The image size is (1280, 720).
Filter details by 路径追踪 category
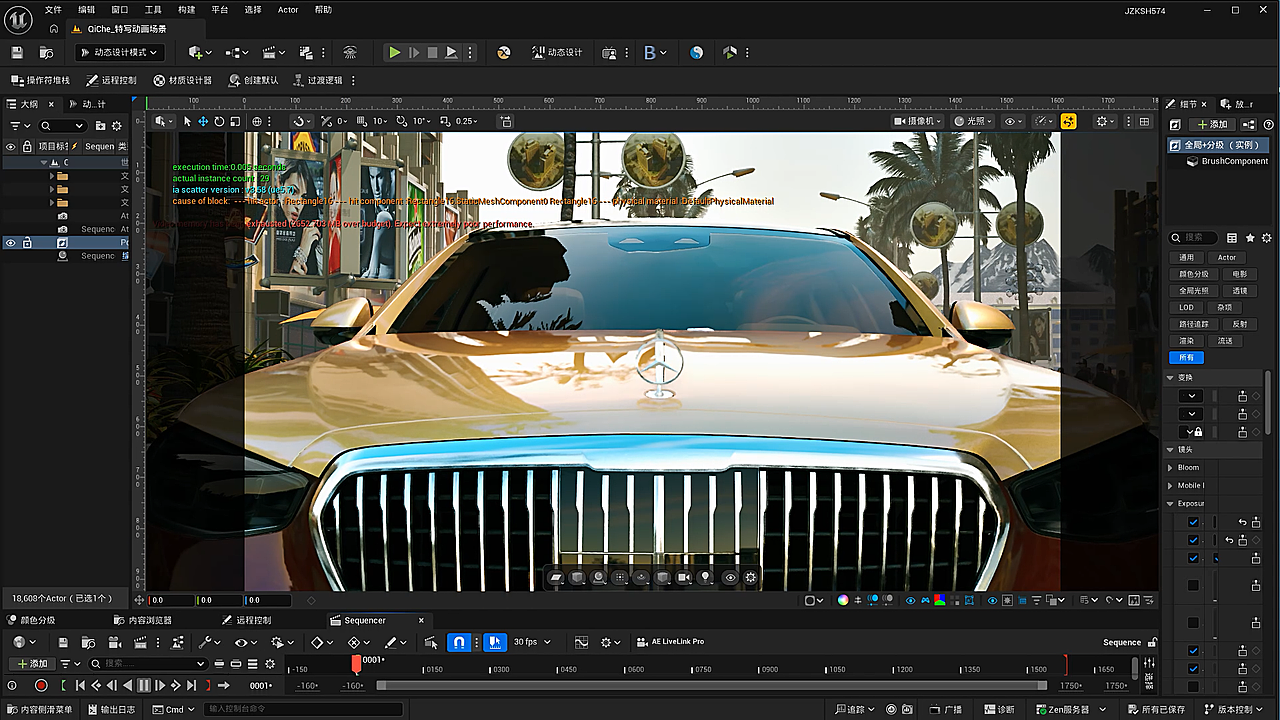point(1193,324)
